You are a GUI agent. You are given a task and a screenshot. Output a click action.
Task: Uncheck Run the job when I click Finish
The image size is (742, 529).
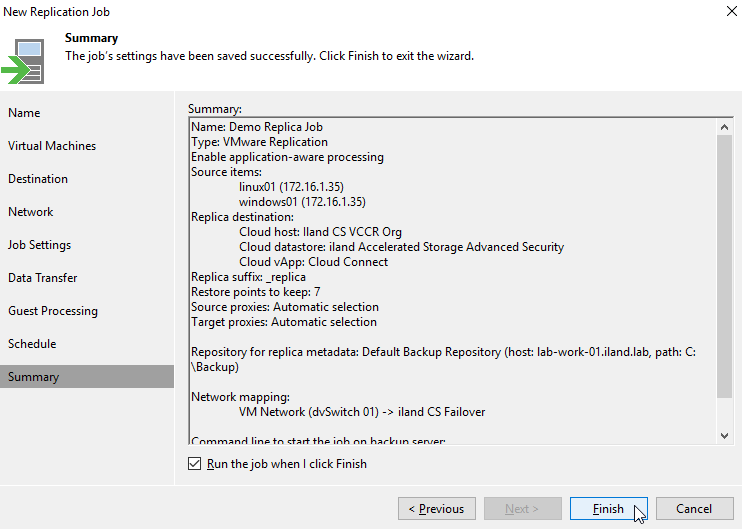tap(194, 464)
